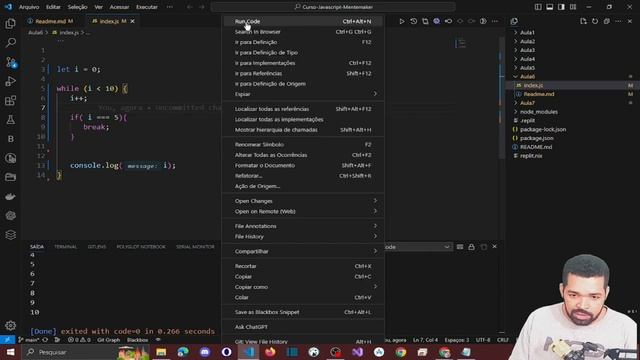Click the remote window indicator in status bar
Viewport: 640px width, 360px height.
click(7, 340)
